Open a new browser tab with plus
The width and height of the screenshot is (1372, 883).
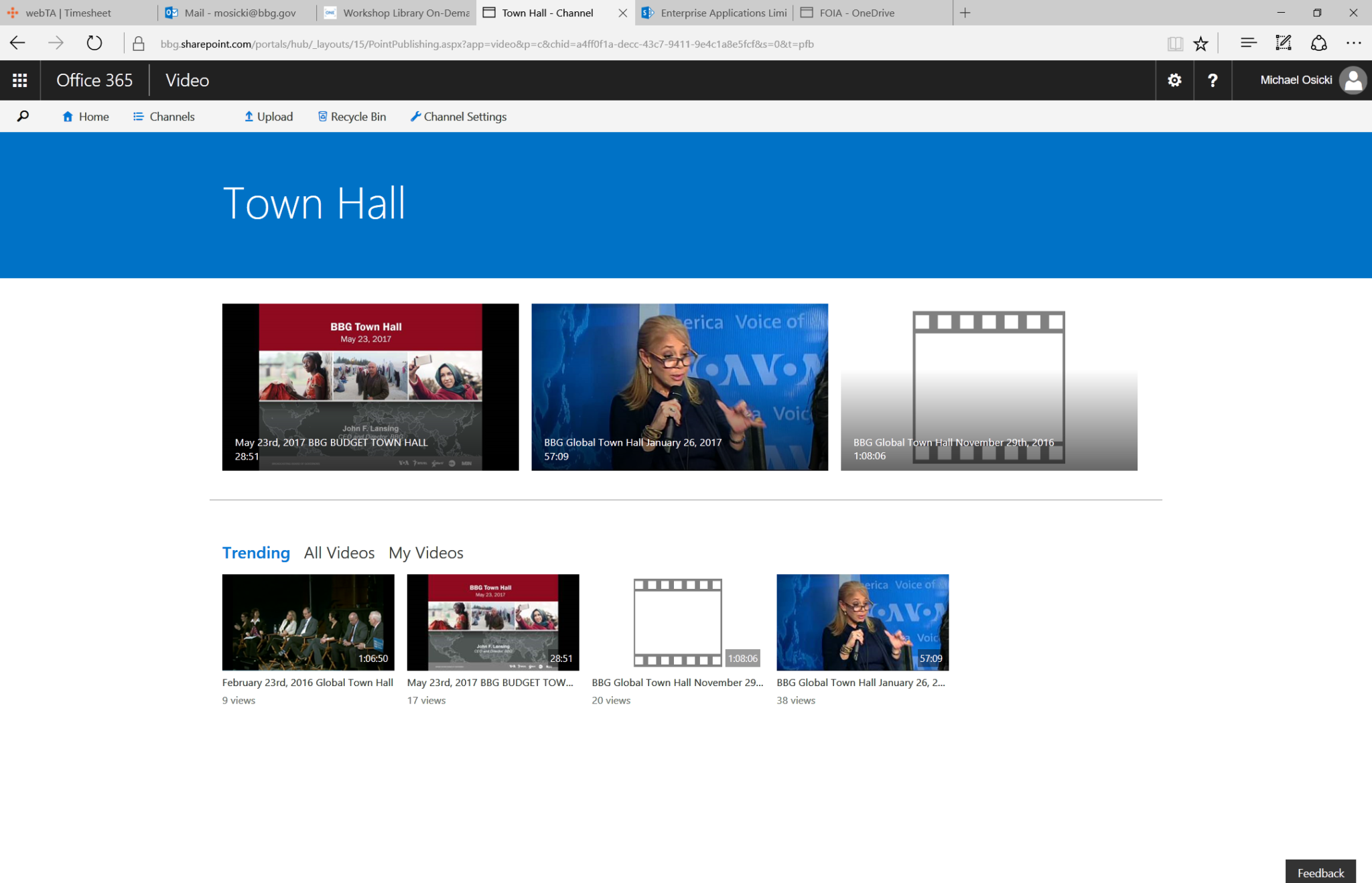pyautogui.click(x=965, y=13)
